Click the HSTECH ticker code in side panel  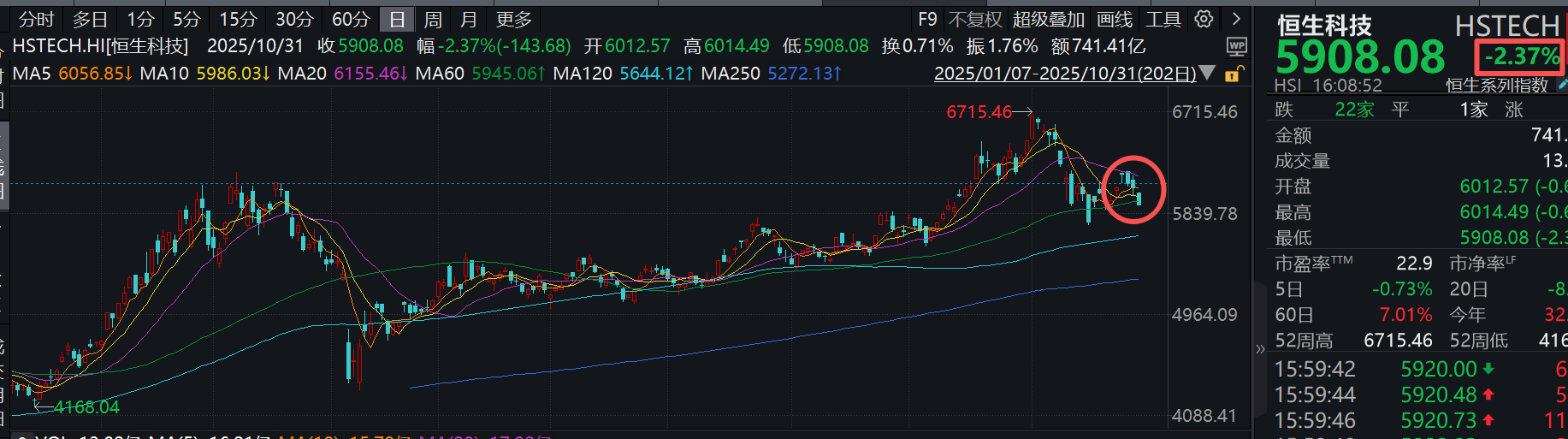(x=1507, y=26)
